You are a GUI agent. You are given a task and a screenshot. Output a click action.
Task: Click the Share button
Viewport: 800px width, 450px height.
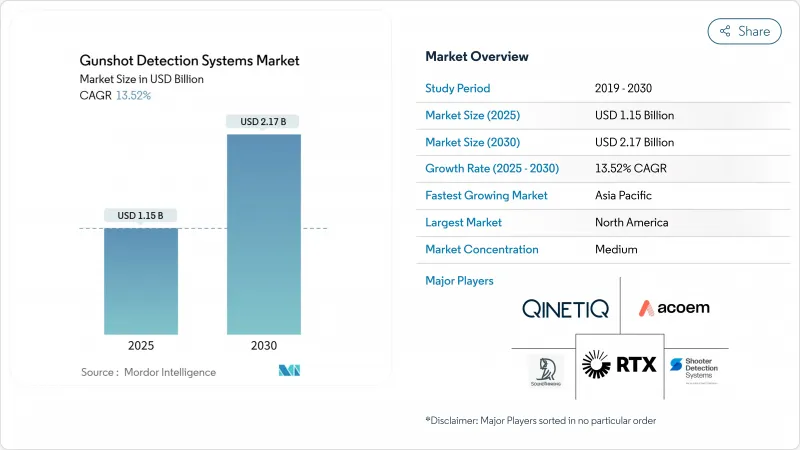[745, 31]
